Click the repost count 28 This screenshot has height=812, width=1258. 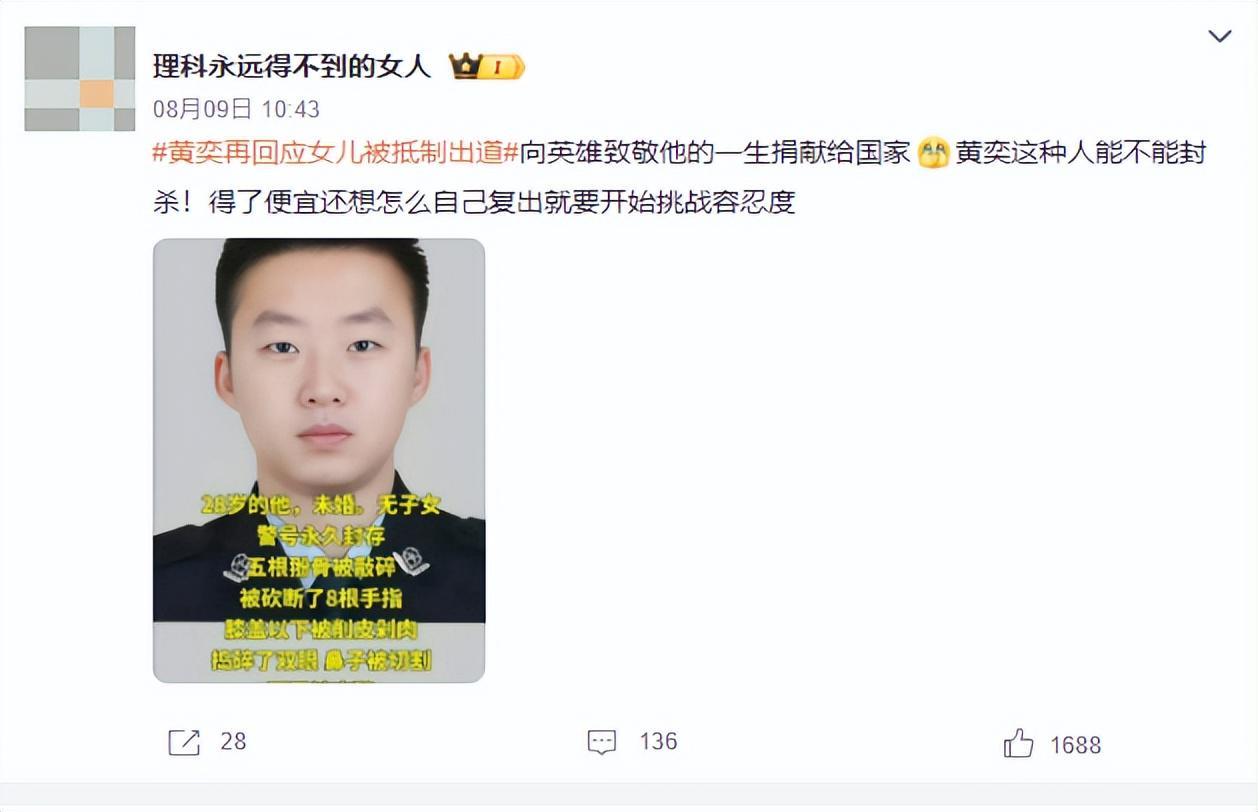(x=233, y=741)
